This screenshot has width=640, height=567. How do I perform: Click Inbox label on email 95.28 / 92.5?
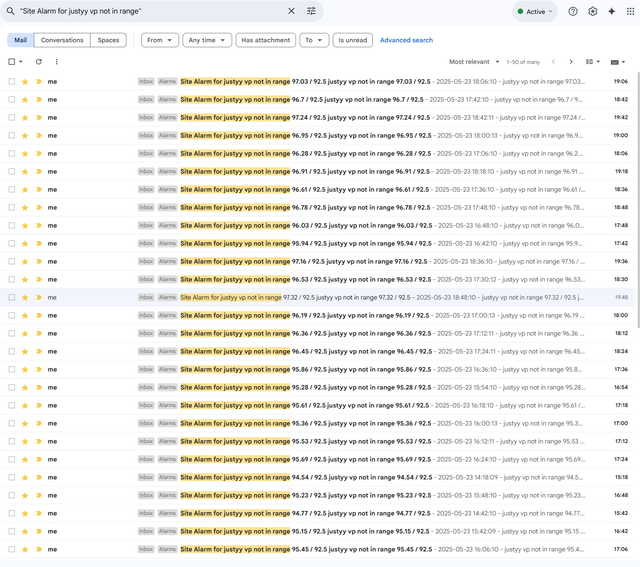pyautogui.click(x=146, y=387)
